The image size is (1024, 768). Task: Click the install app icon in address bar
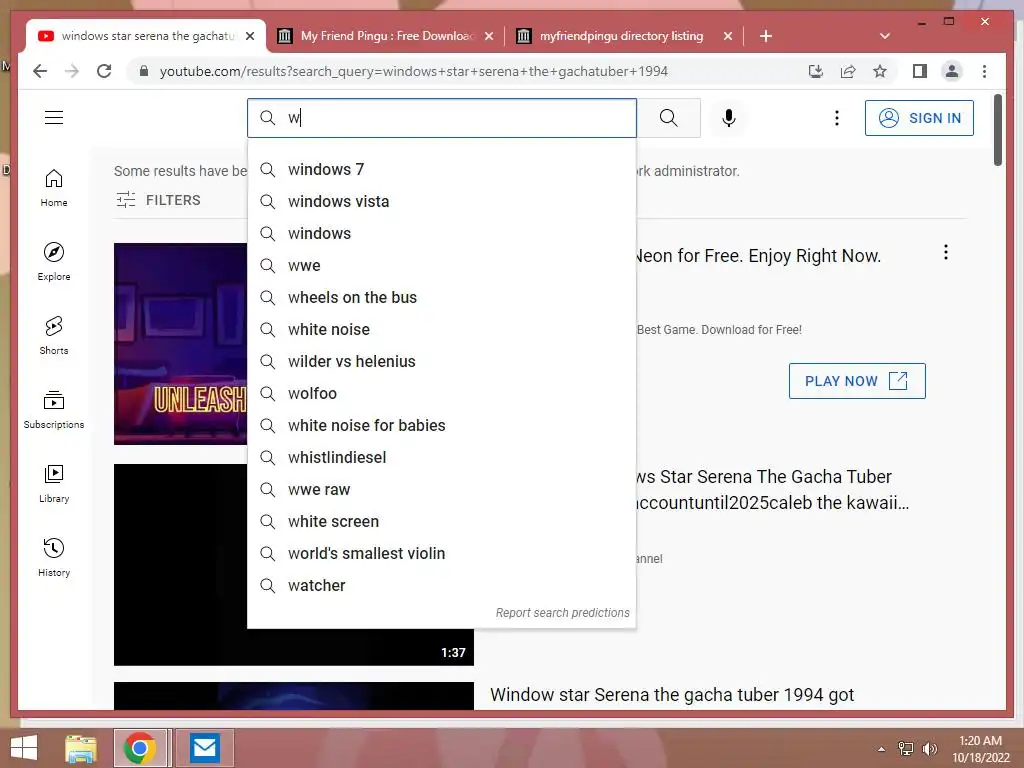coord(816,71)
